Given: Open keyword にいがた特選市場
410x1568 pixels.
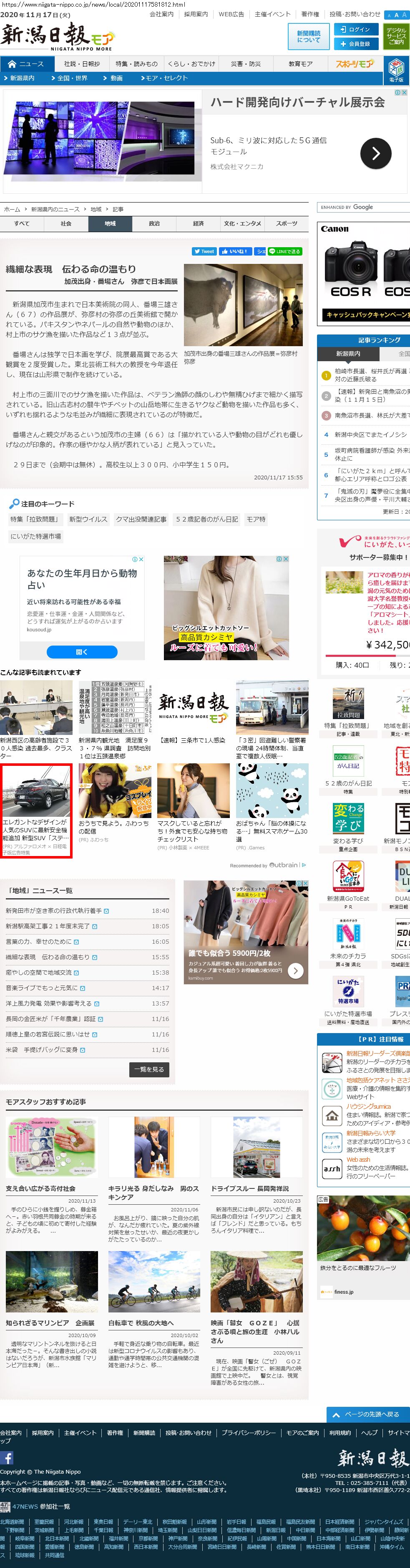Looking at the screenshot, I should [x=36, y=537].
